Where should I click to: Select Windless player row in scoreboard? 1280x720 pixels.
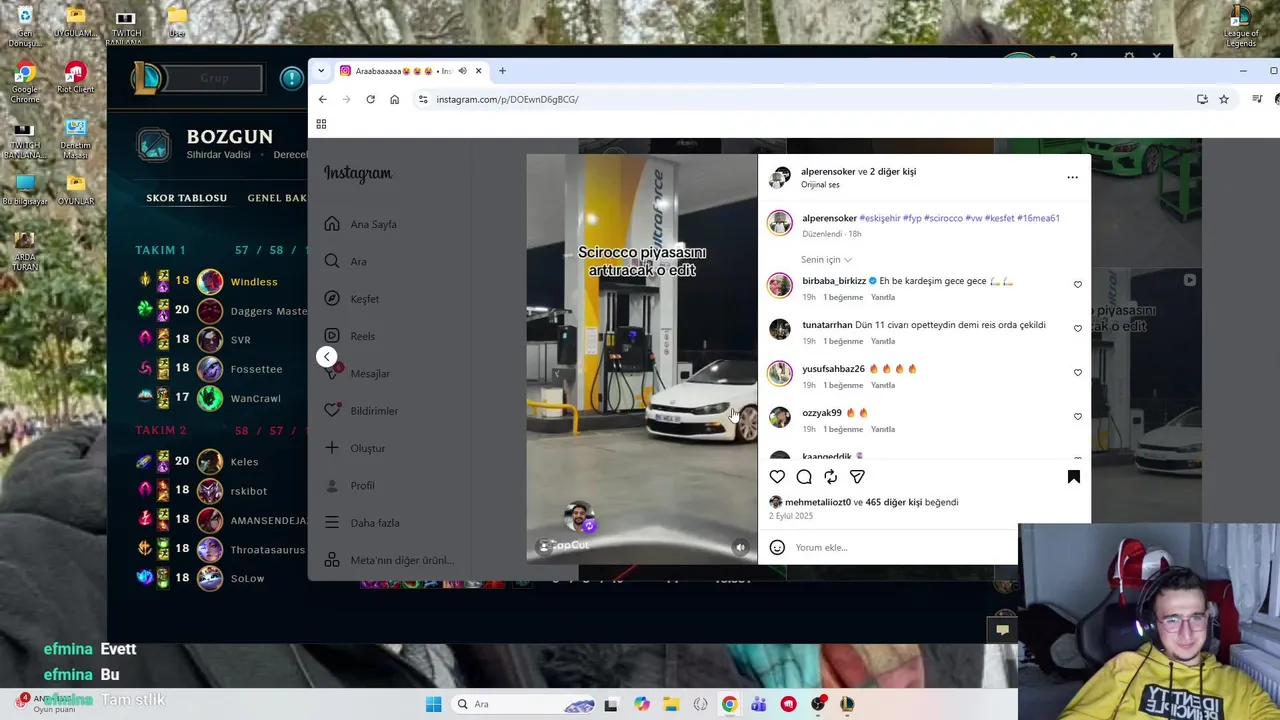[x=222, y=282]
